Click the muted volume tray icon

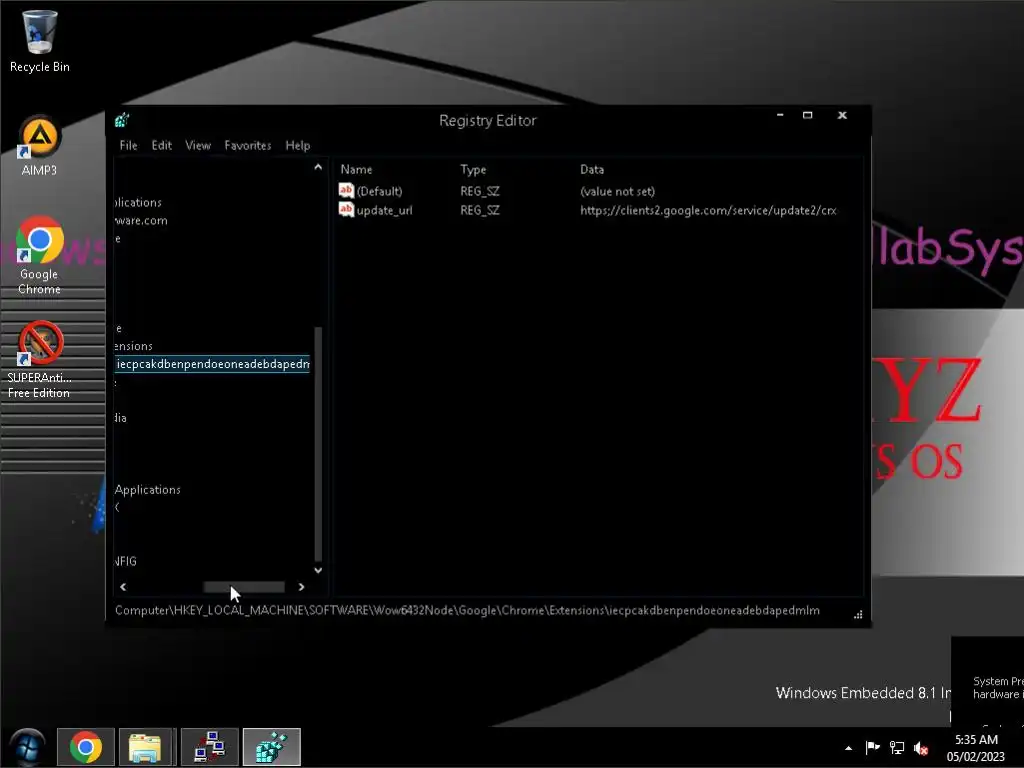(921, 748)
